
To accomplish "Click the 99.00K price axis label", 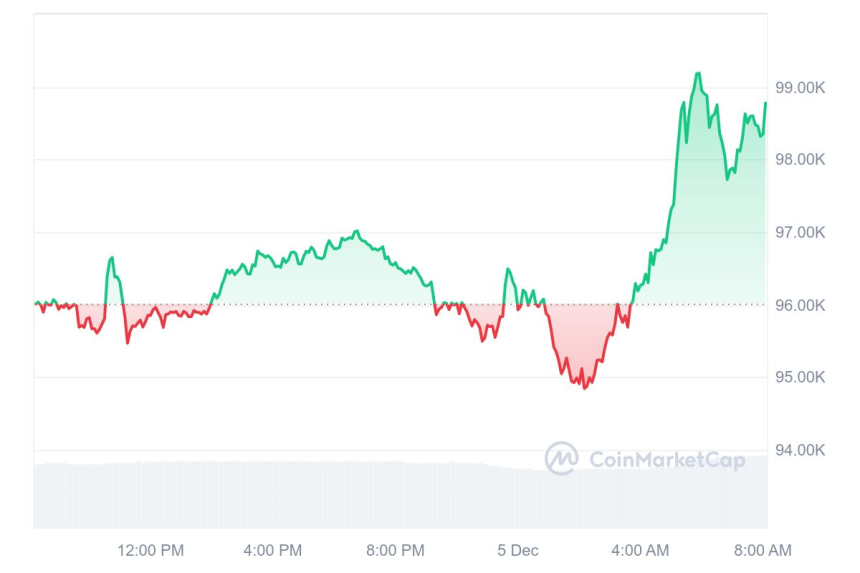I will pos(800,88).
